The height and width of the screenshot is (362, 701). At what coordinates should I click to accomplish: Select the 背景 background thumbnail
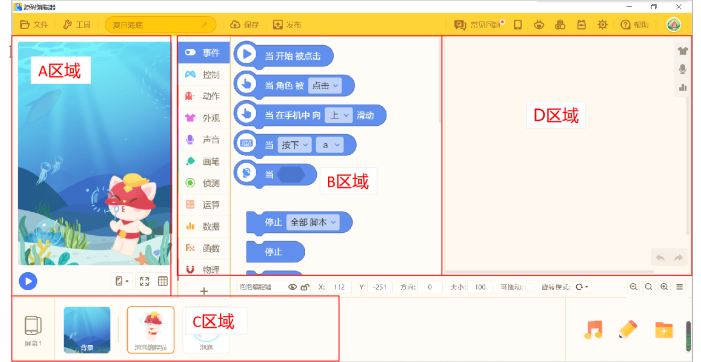pyautogui.click(x=87, y=330)
